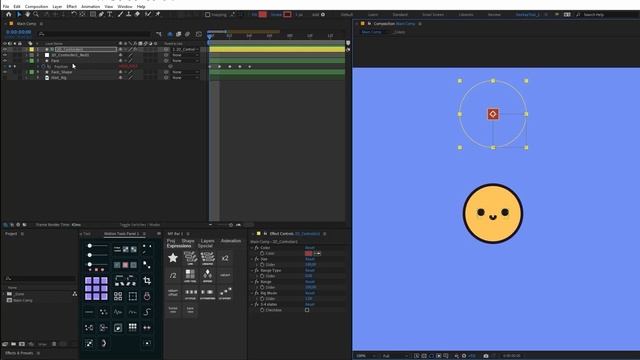Toggle the Range effect fx switch

coord(257,282)
